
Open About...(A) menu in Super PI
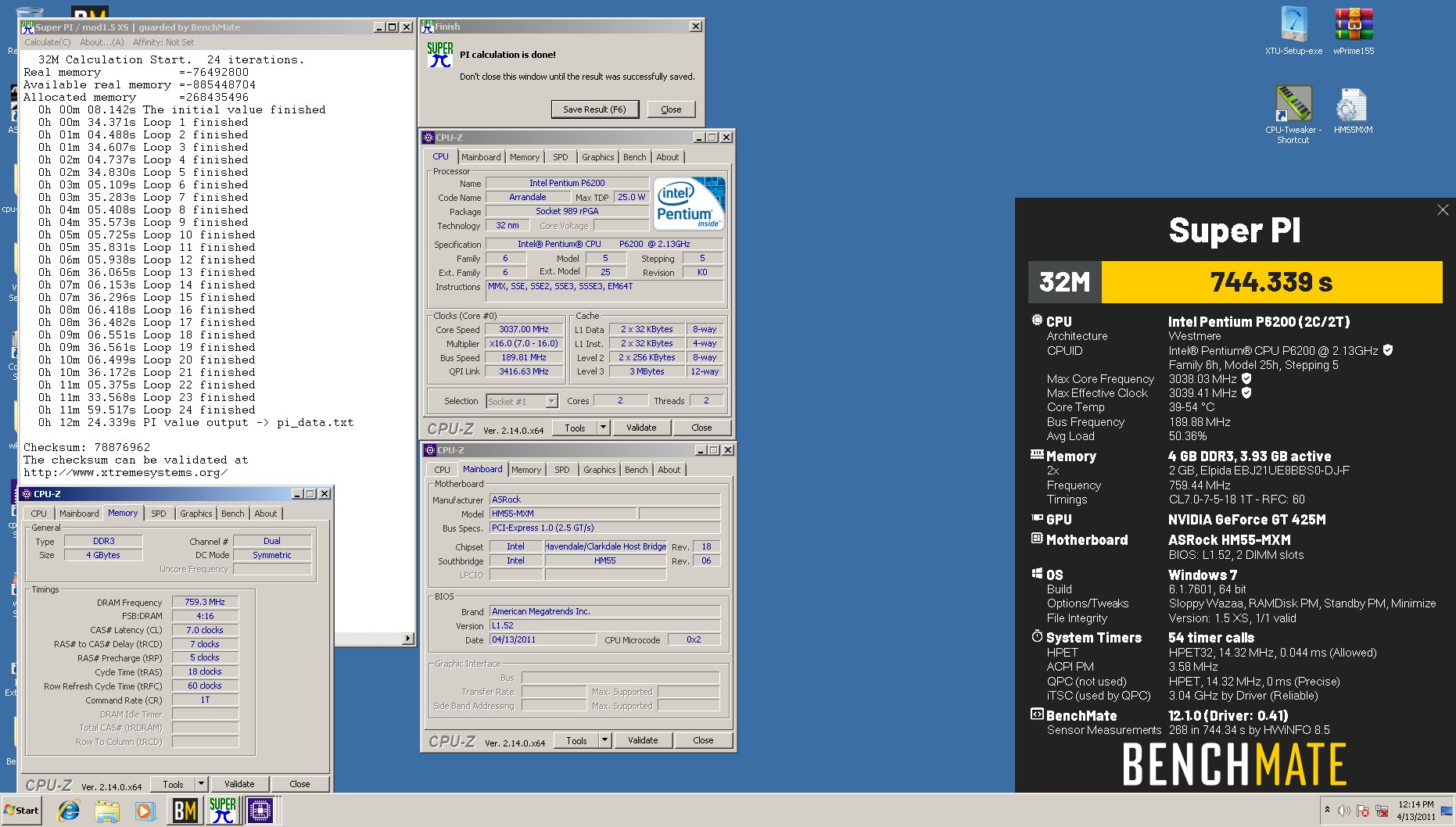pos(102,42)
